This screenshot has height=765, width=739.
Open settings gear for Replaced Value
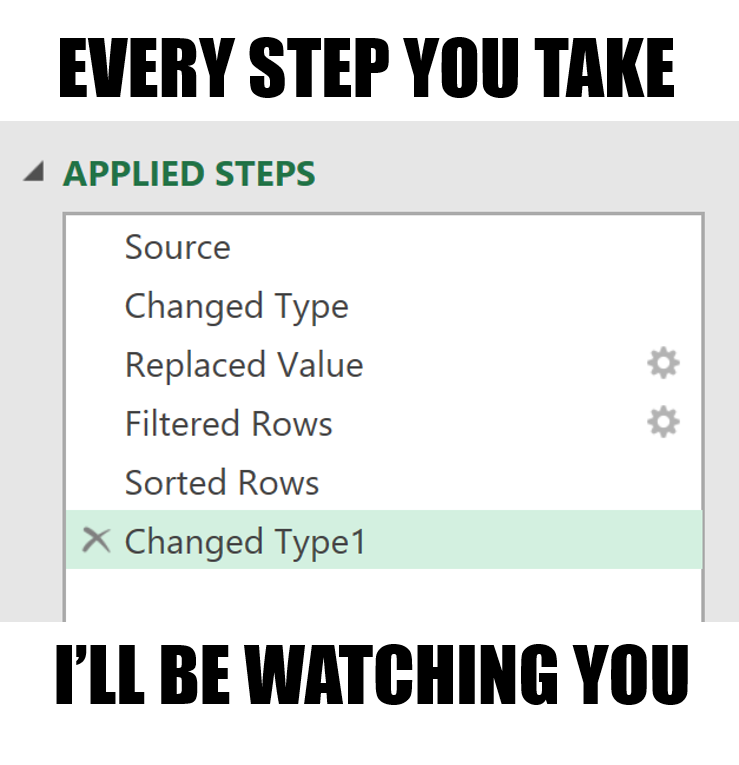(x=663, y=364)
